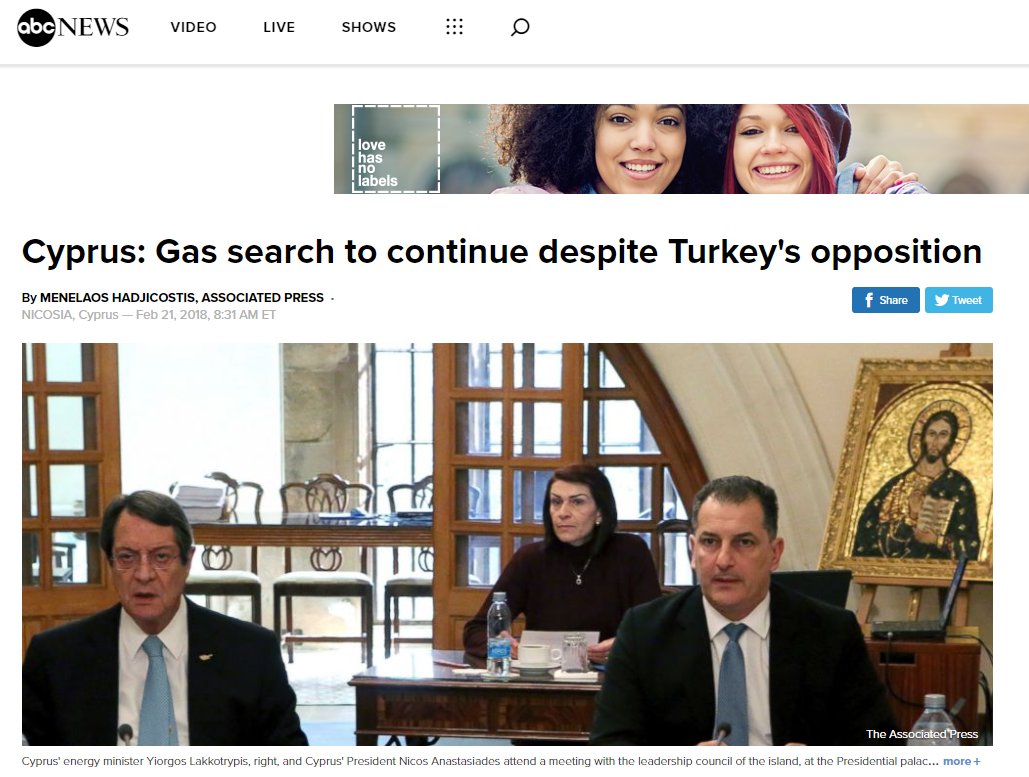Click The Associated Press photo credit
This screenshot has height=777, width=1029.
pyautogui.click(x=922, y=734)
